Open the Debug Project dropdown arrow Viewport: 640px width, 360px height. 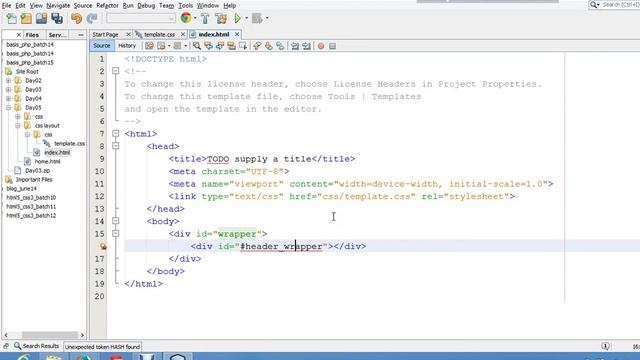click(x=267, y=18)
